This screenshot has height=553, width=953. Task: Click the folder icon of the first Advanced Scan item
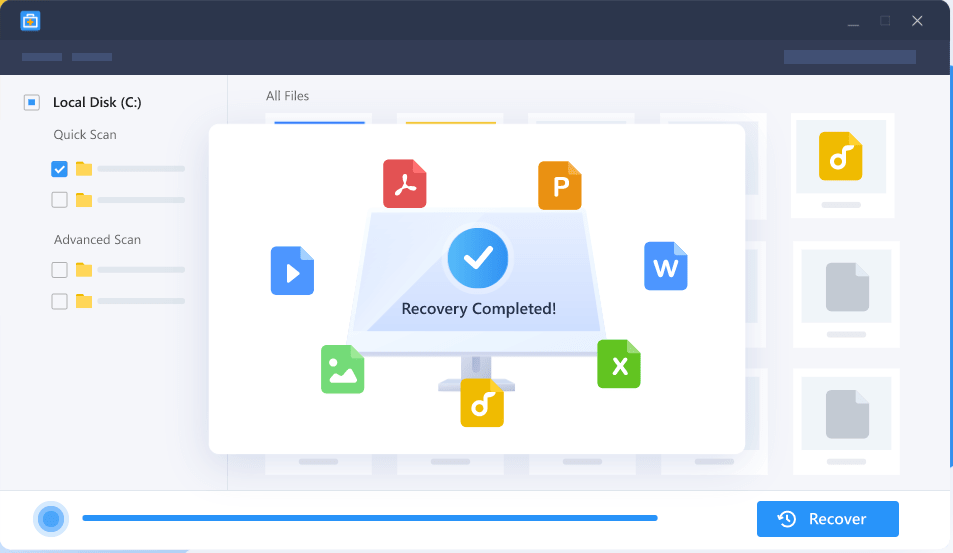tap(84, 269)
